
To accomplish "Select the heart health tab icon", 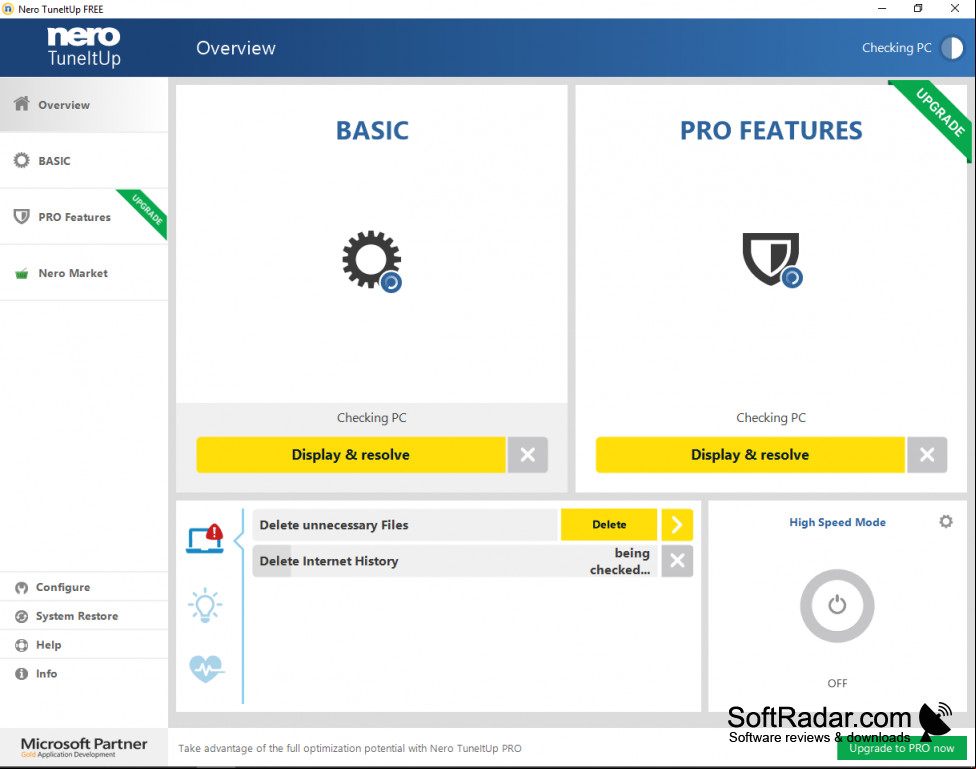I will (207, 669).
